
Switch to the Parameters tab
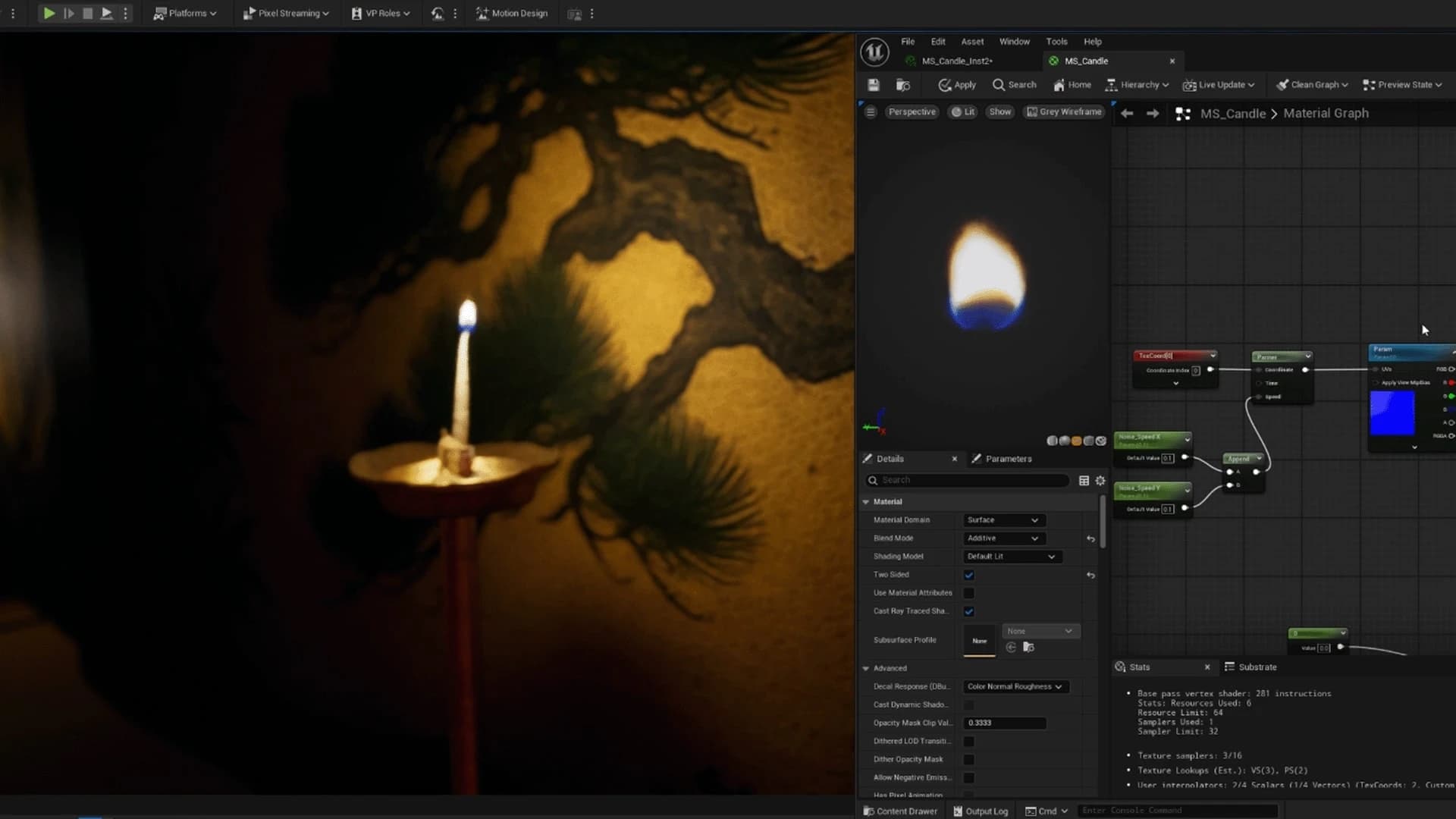click(1007, 458)
